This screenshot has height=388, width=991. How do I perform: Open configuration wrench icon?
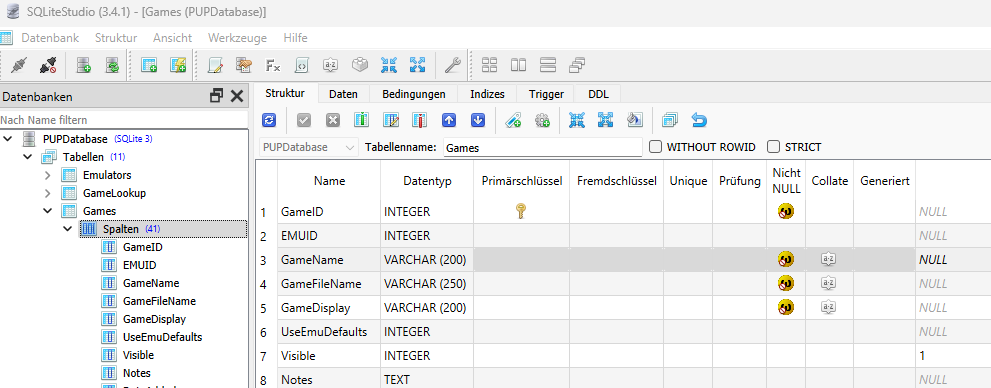click(453, 65)
